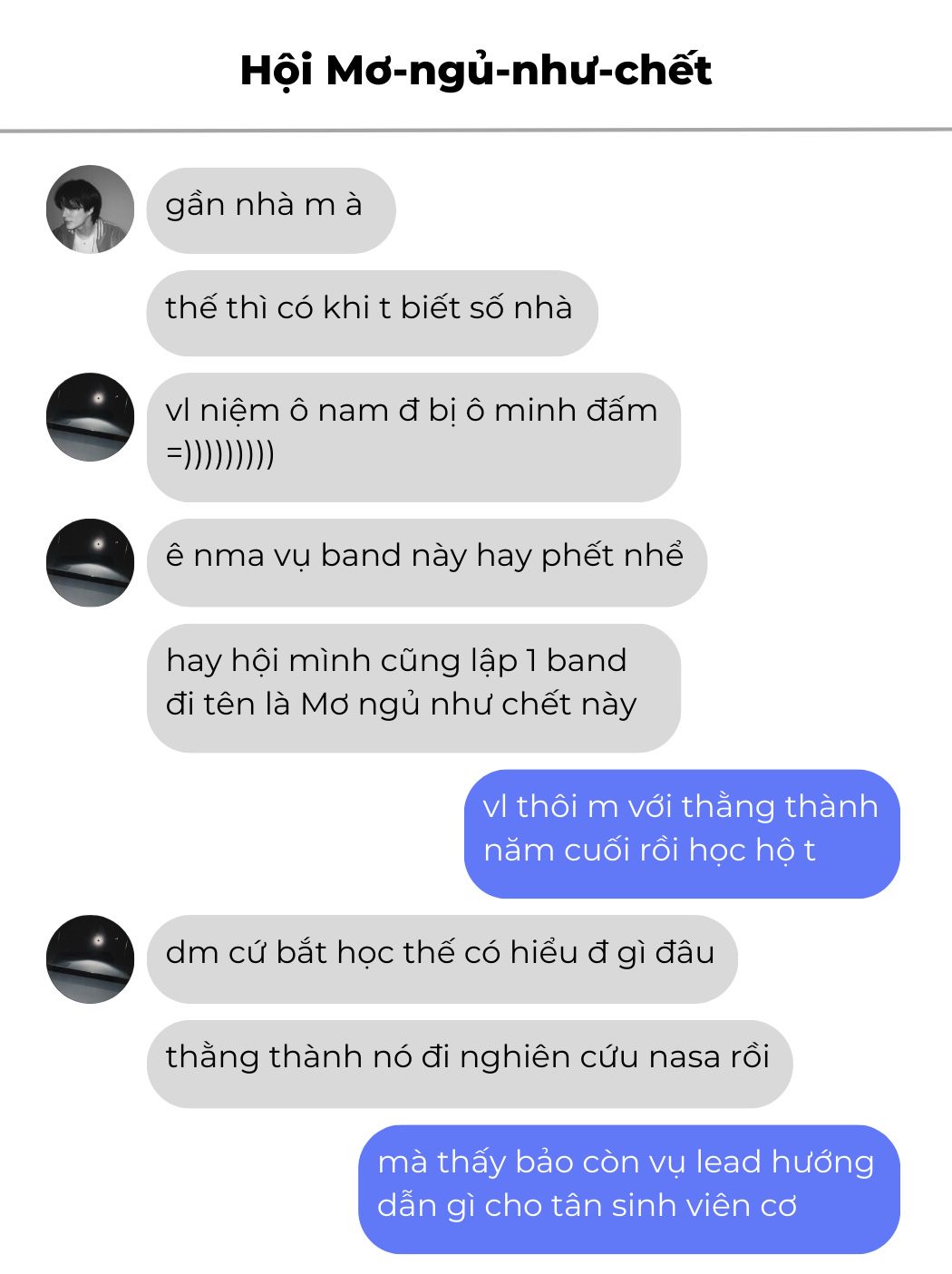
Task: Click the '=)))))))))' line in the message
Action: pyautogui.click(x=220, y=453)
